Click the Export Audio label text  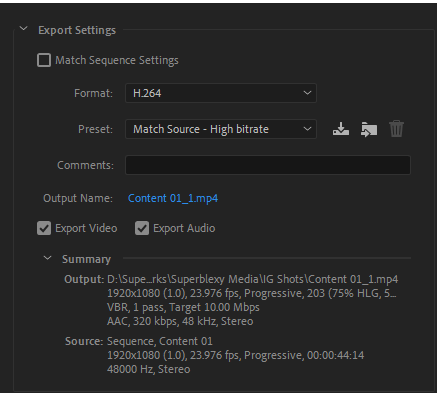[184, 228]
